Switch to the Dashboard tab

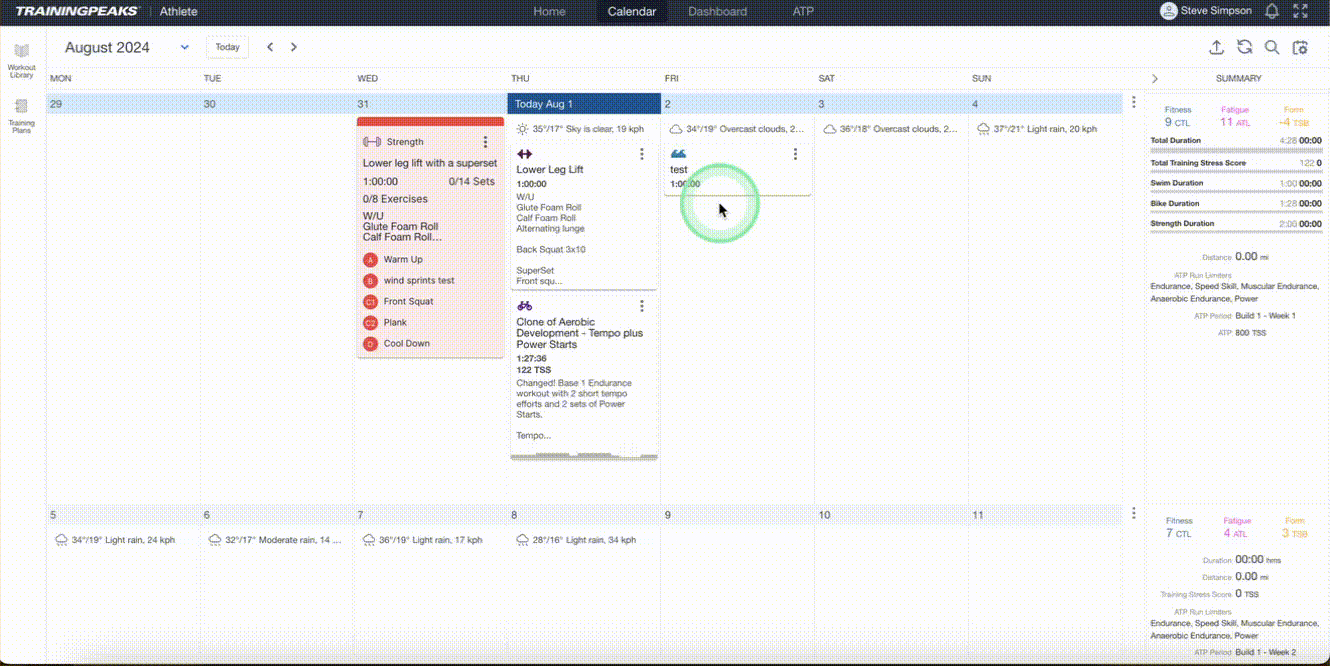coord(717,11)
